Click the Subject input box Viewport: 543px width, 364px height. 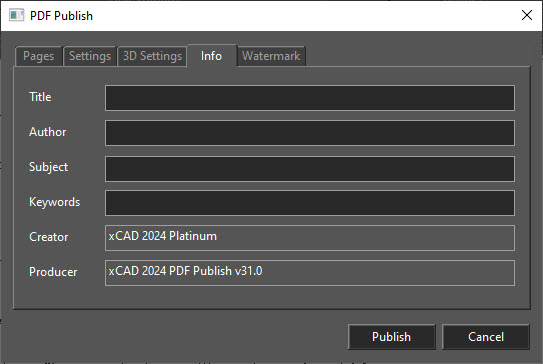[310, 169]
